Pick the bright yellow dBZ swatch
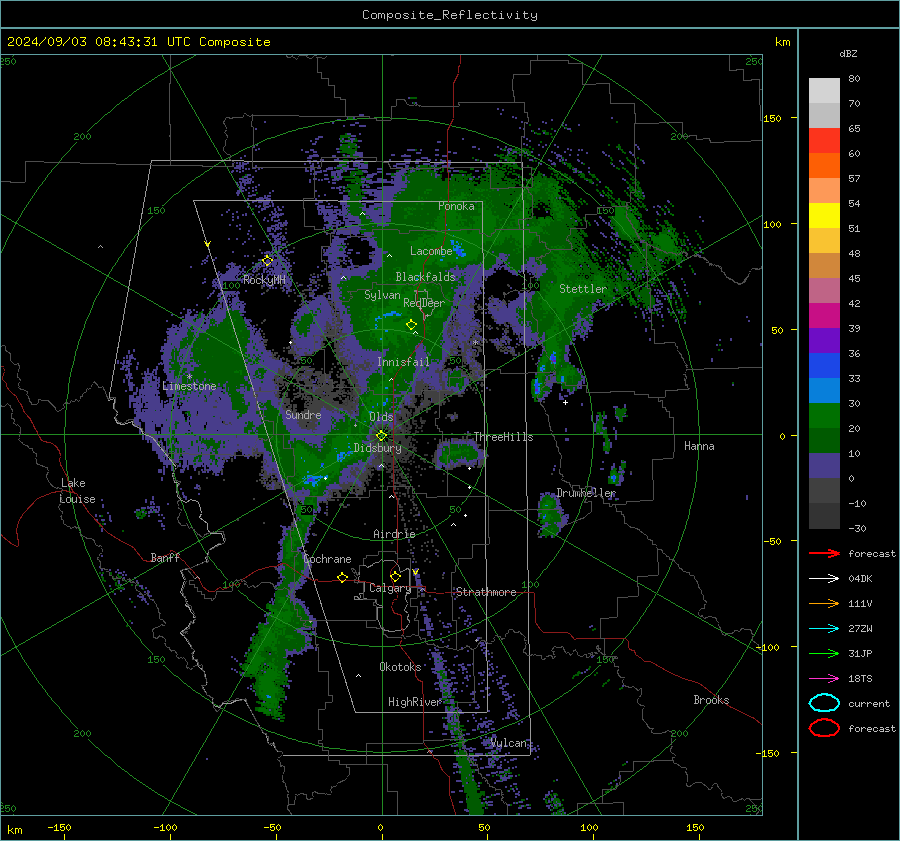Screen dimensions: 900x841 (x=824, y=215)
